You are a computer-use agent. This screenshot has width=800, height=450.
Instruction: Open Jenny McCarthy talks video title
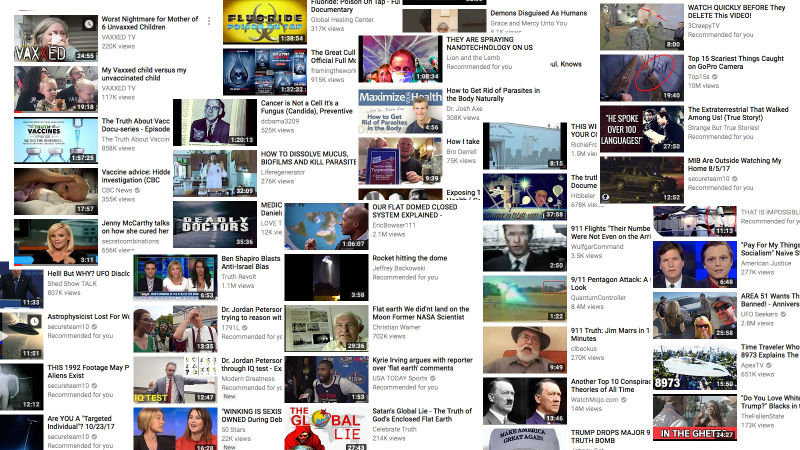(135, 227)
